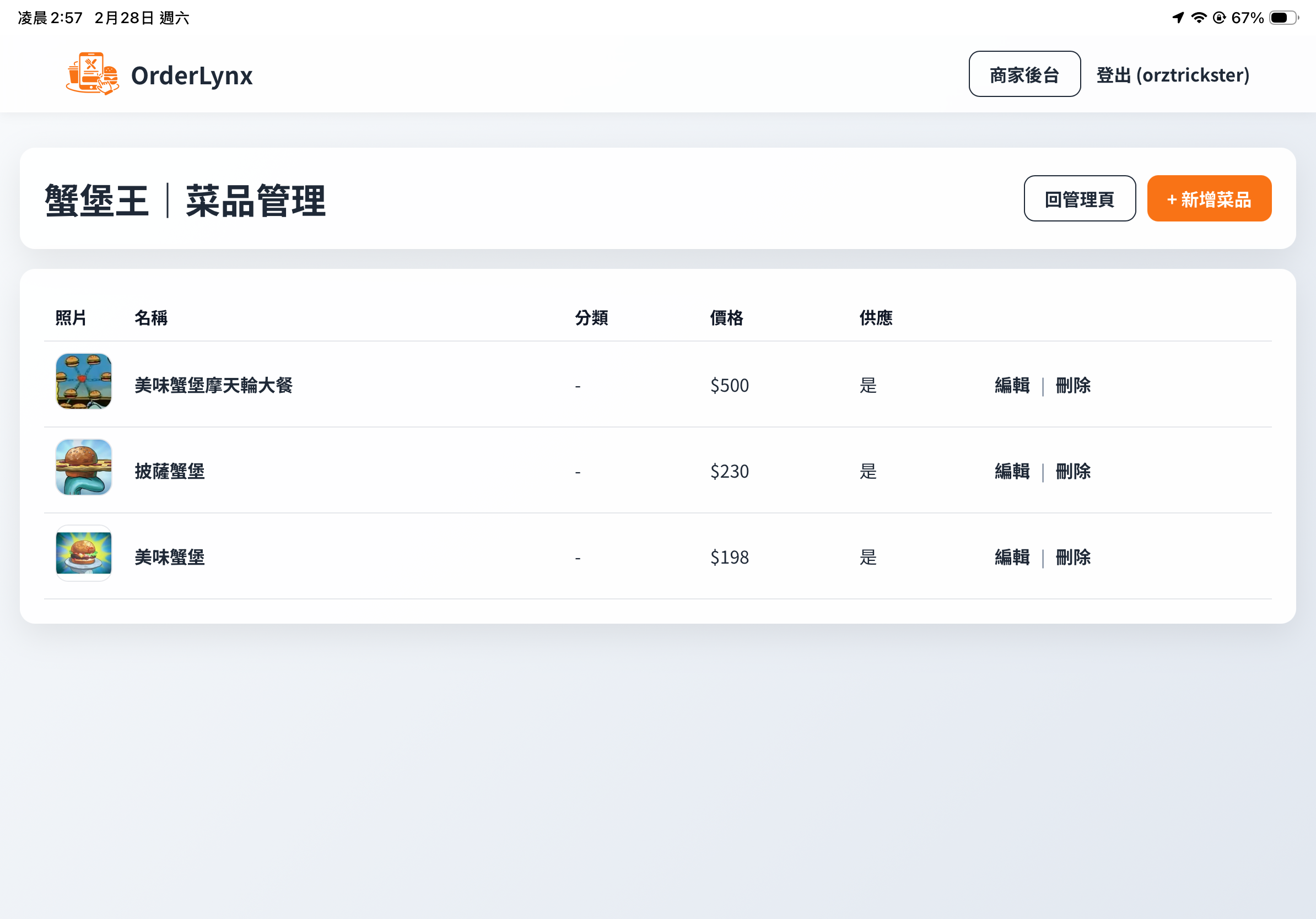The image size is (1316, 919).
Task: Edit the 美味蟹堡 item
Action: tap(1012, 557)
